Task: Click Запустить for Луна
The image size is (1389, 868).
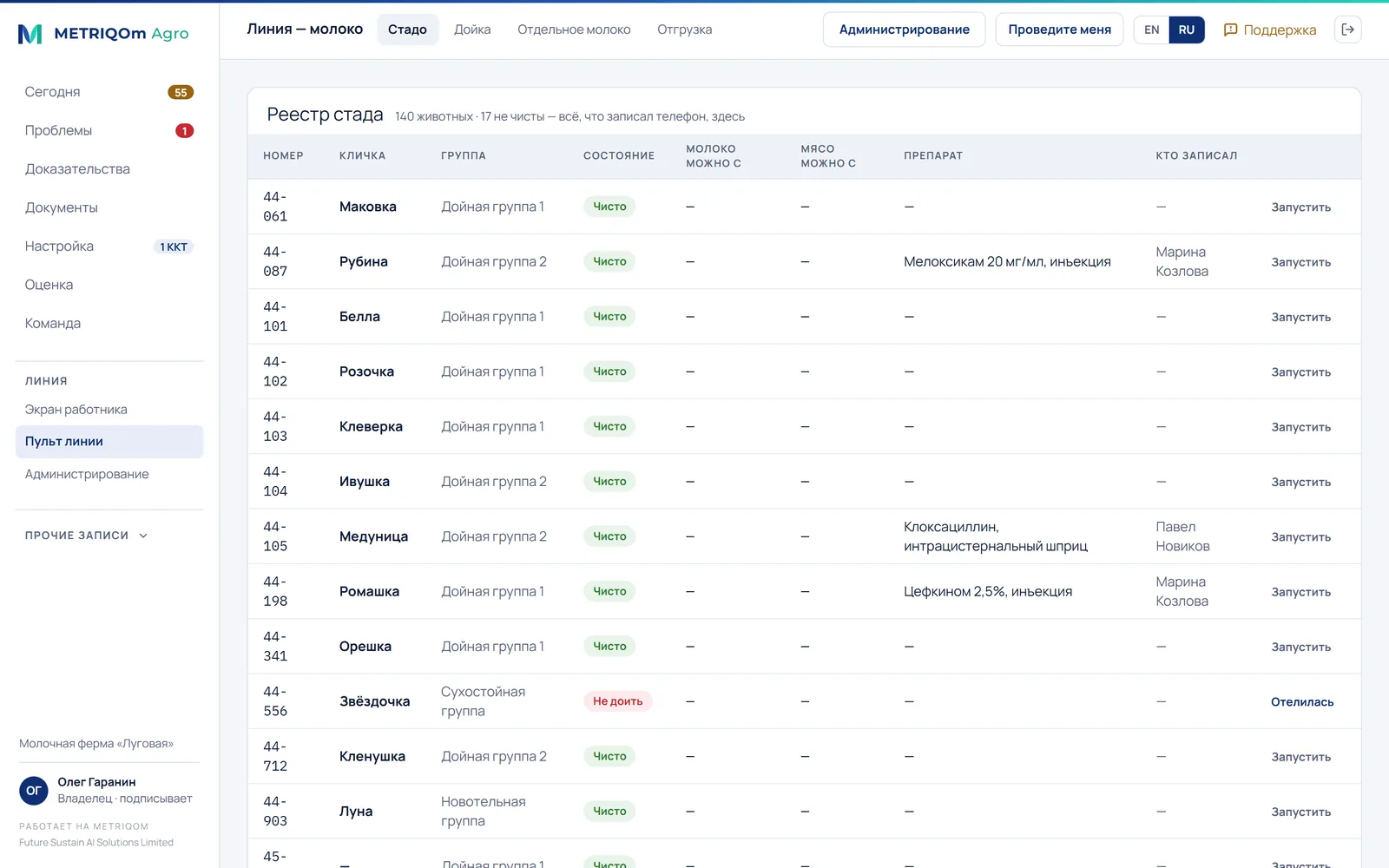Action: [x=1300, y=812]
